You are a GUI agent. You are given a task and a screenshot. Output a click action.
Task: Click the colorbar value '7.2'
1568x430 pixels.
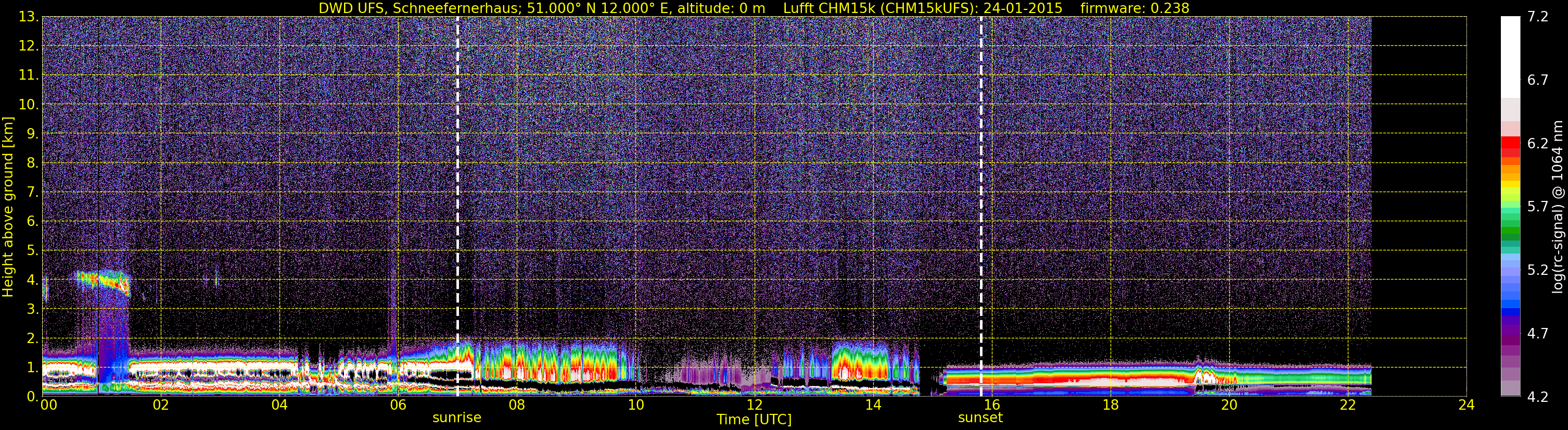coord(1538,17)
